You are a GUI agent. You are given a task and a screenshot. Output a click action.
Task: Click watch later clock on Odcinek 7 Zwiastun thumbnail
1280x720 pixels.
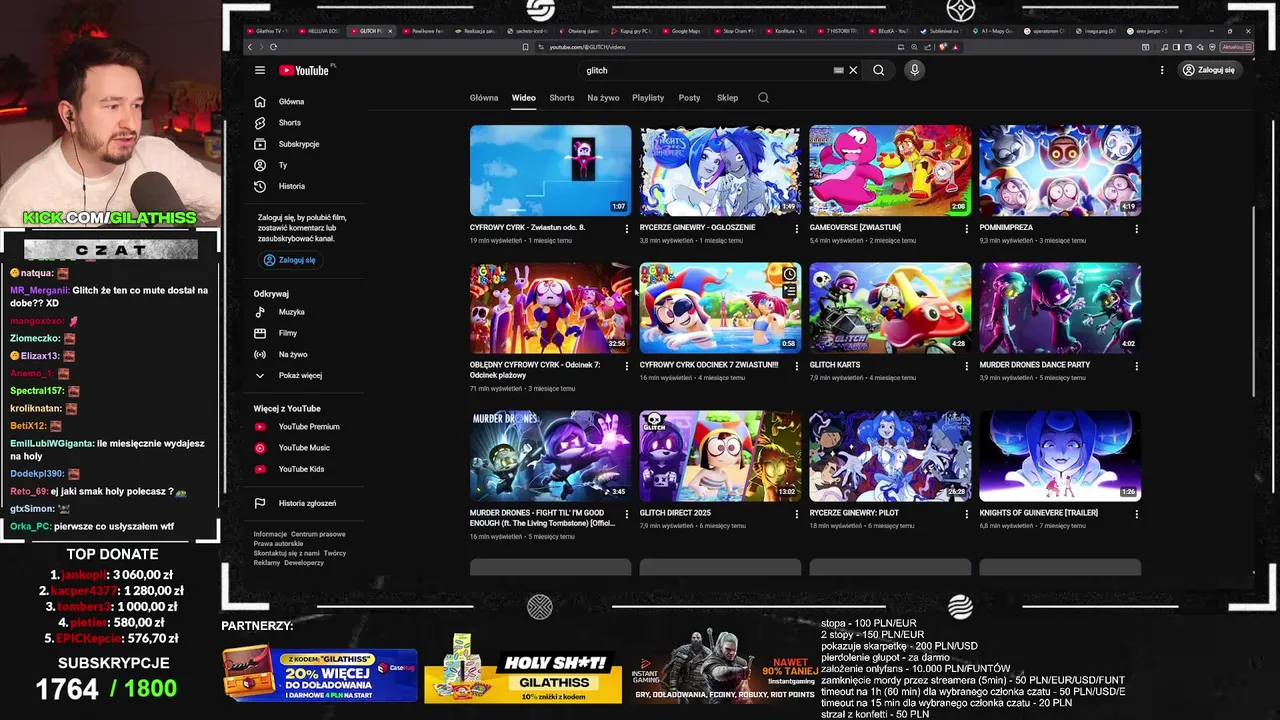click(789, 274)
